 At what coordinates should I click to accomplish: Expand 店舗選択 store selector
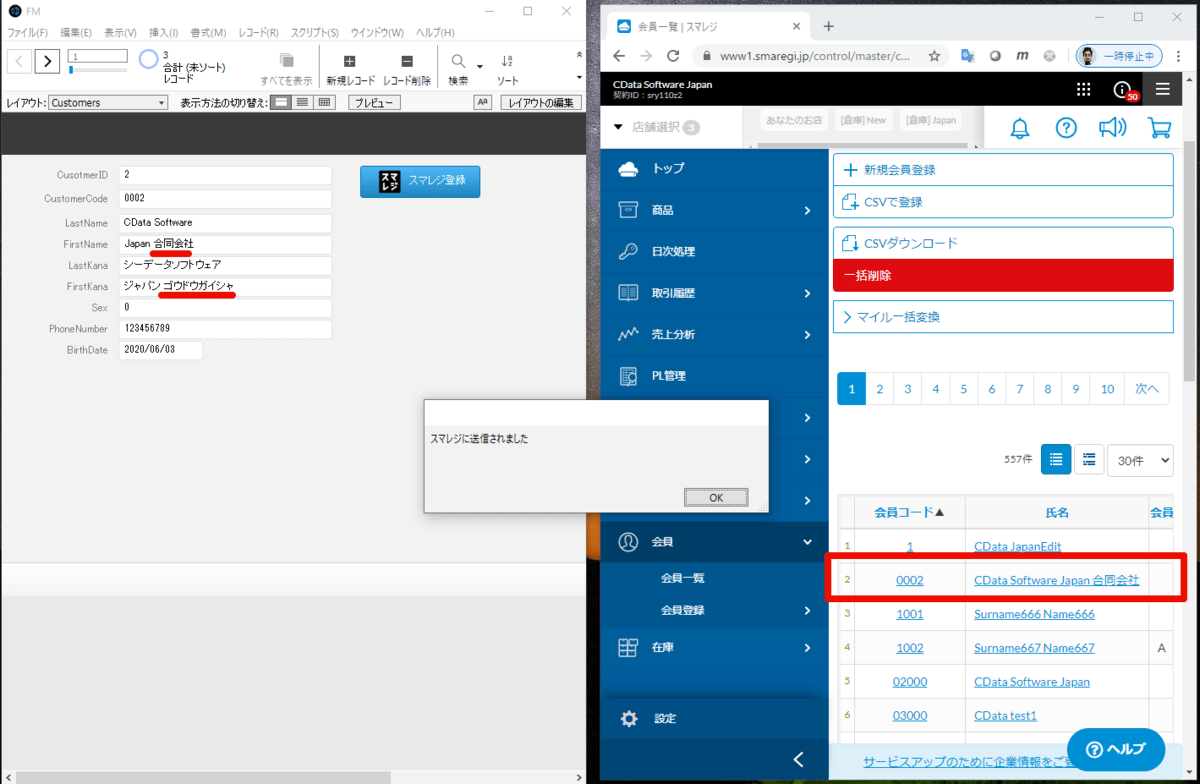tap(656, 127)
